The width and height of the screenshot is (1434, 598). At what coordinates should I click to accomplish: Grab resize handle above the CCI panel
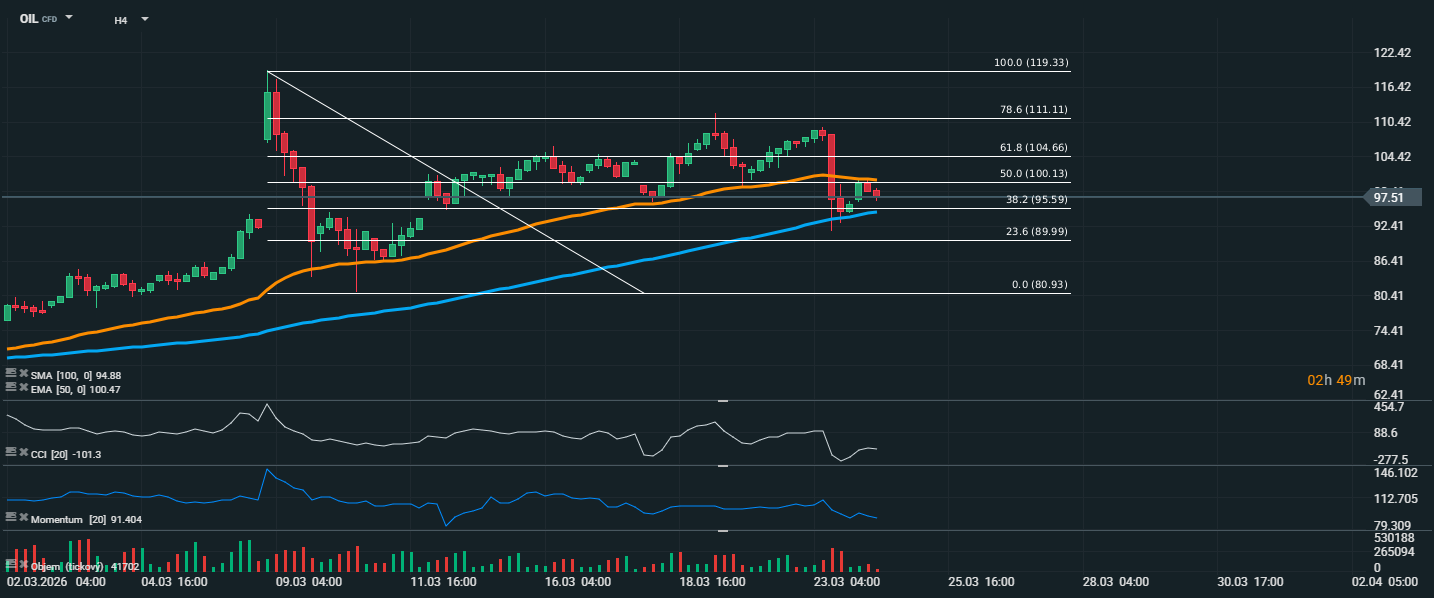click(x=722, y=400)
